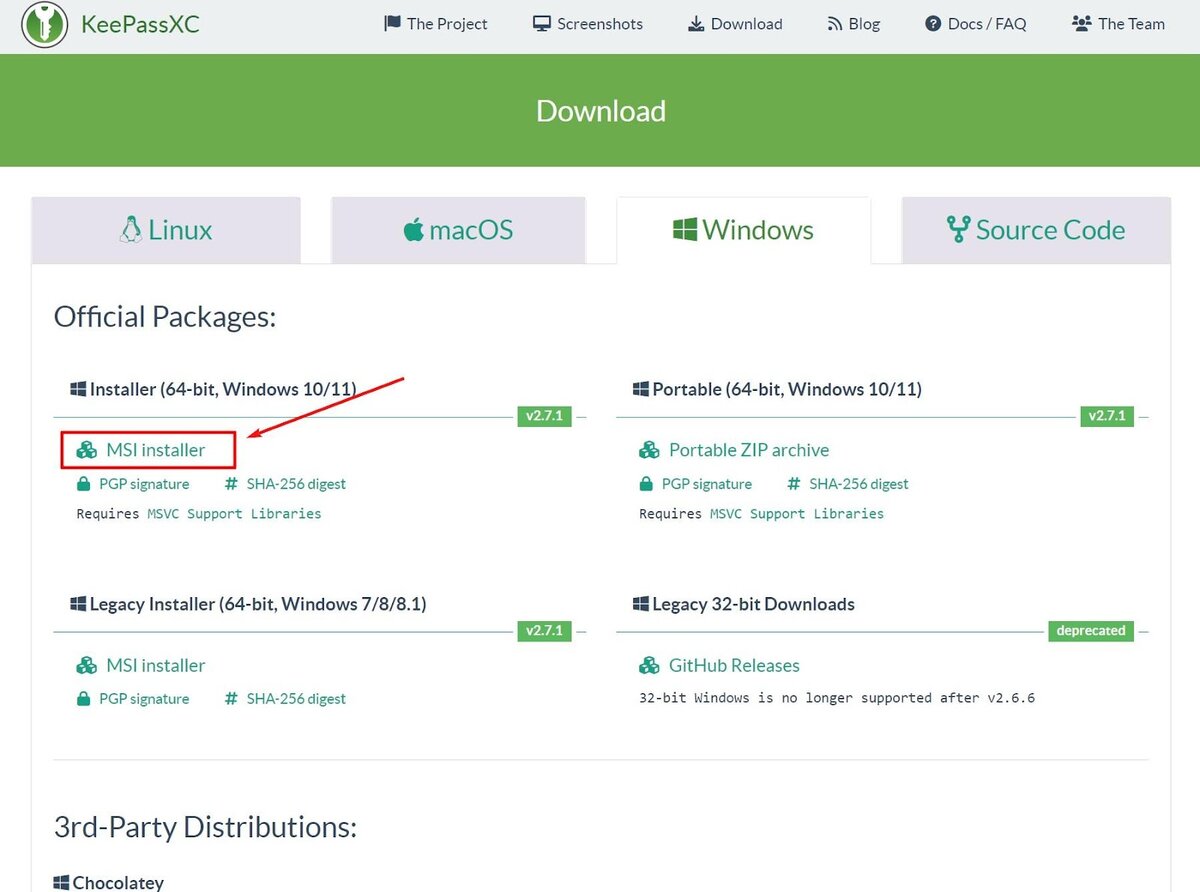The width and height of the screenshot is (1200, 892).
Task: Click the KeePassXC brand name text
Action: coord(140,24)
